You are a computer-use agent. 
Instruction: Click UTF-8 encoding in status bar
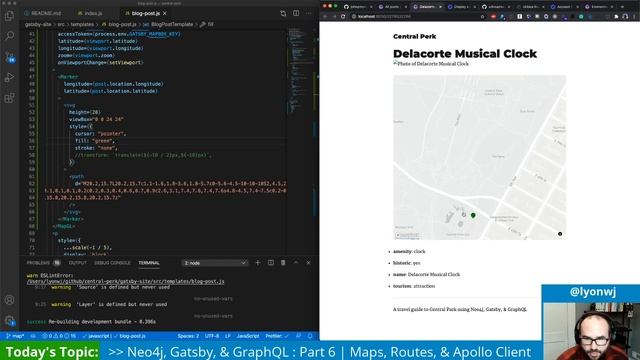(x=212, y=336)
